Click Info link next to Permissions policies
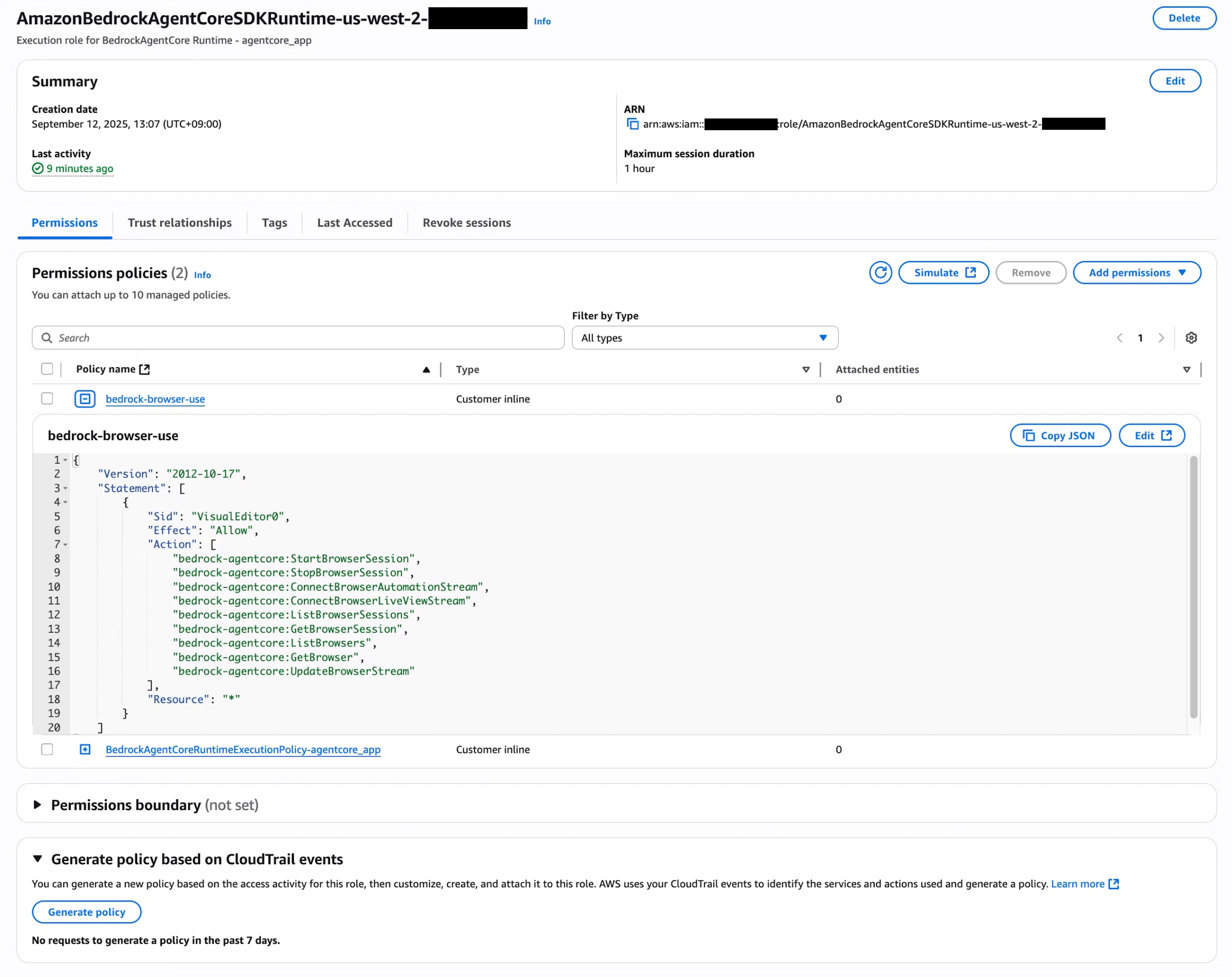1232x977 pixels. pos(202,275)
